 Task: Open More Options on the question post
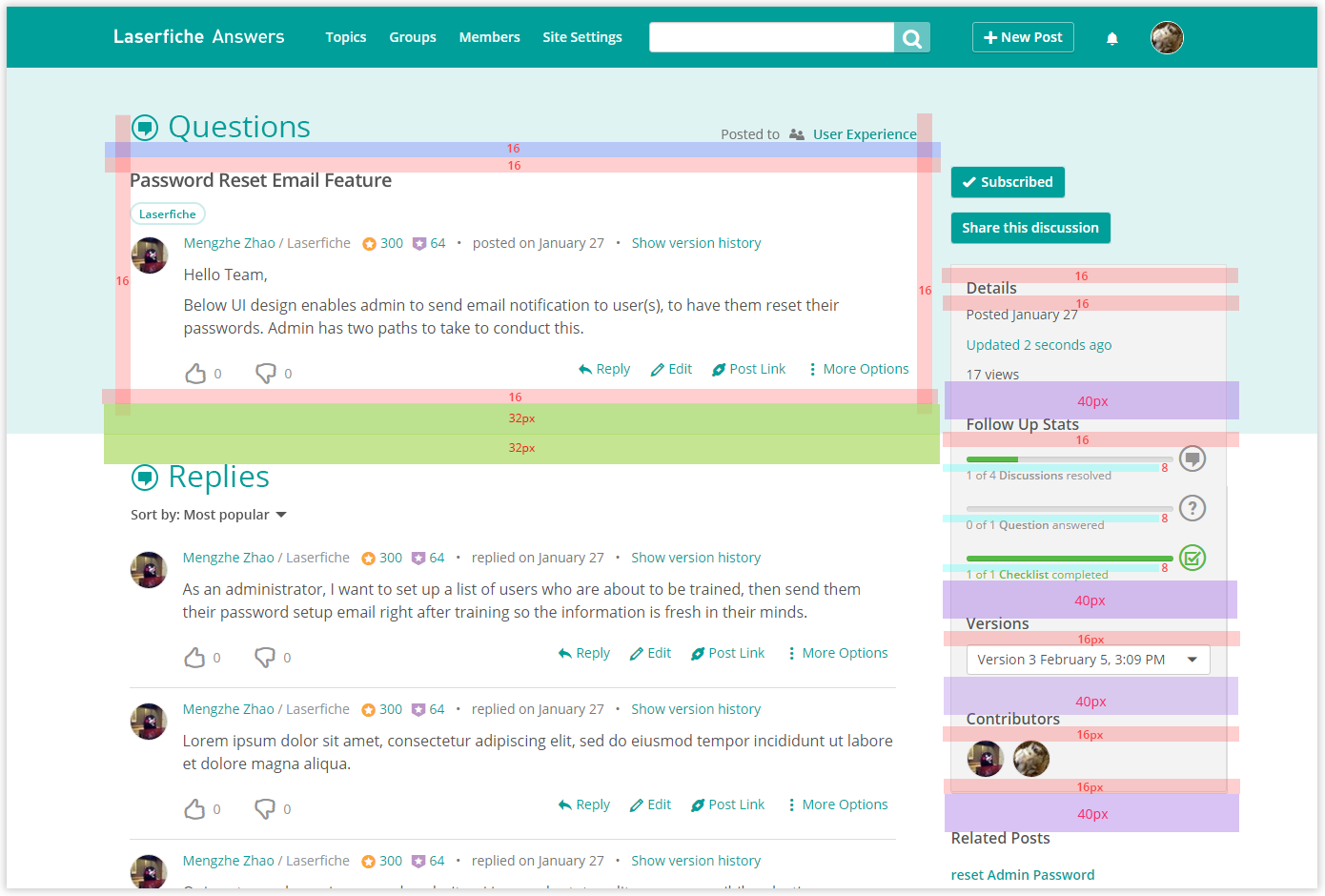coord(858,369)
